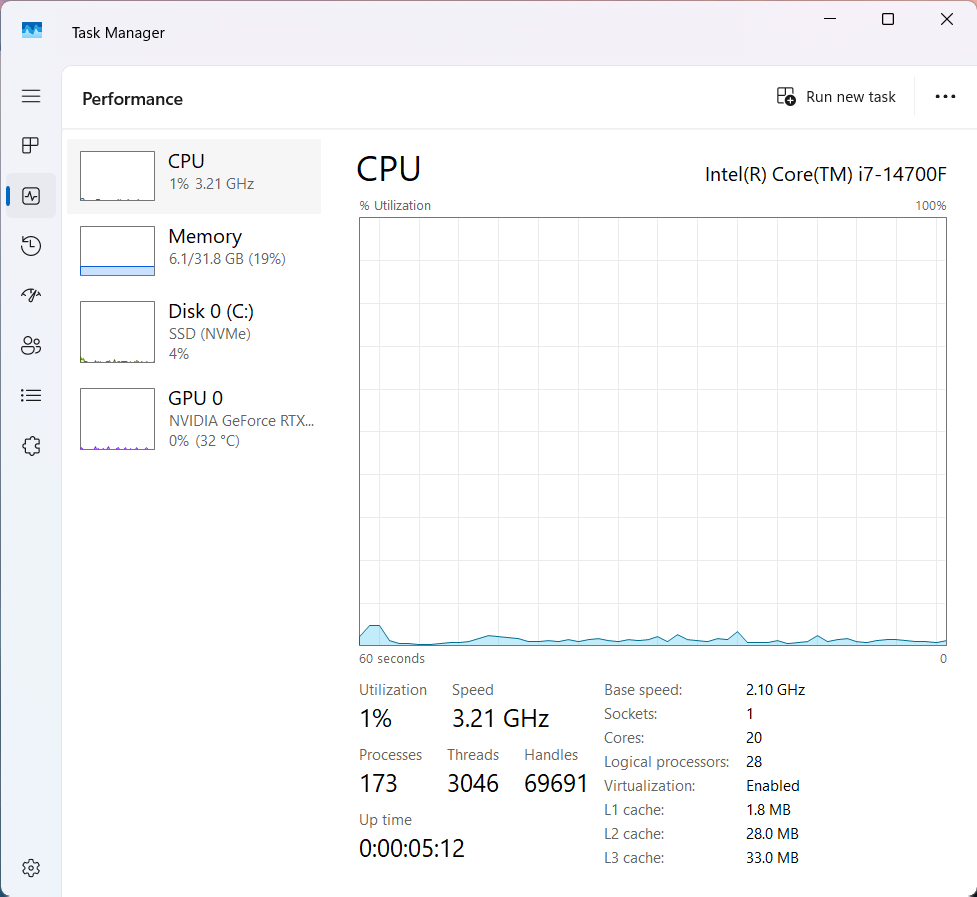Open the hamburger navigation menu
Viewport: 977px width, 897px height.
(31, 96)
